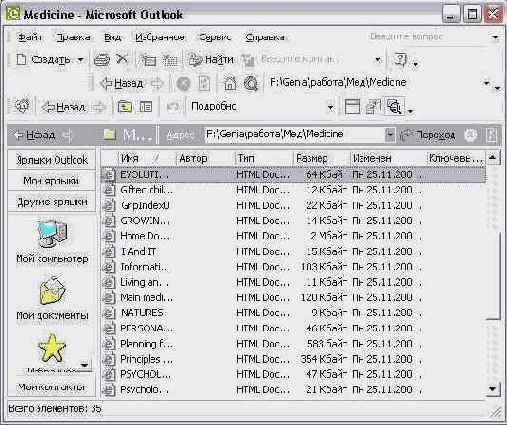The image size is (507, 425).
Task: Open the Избранное menu
Action: [160, 37]
